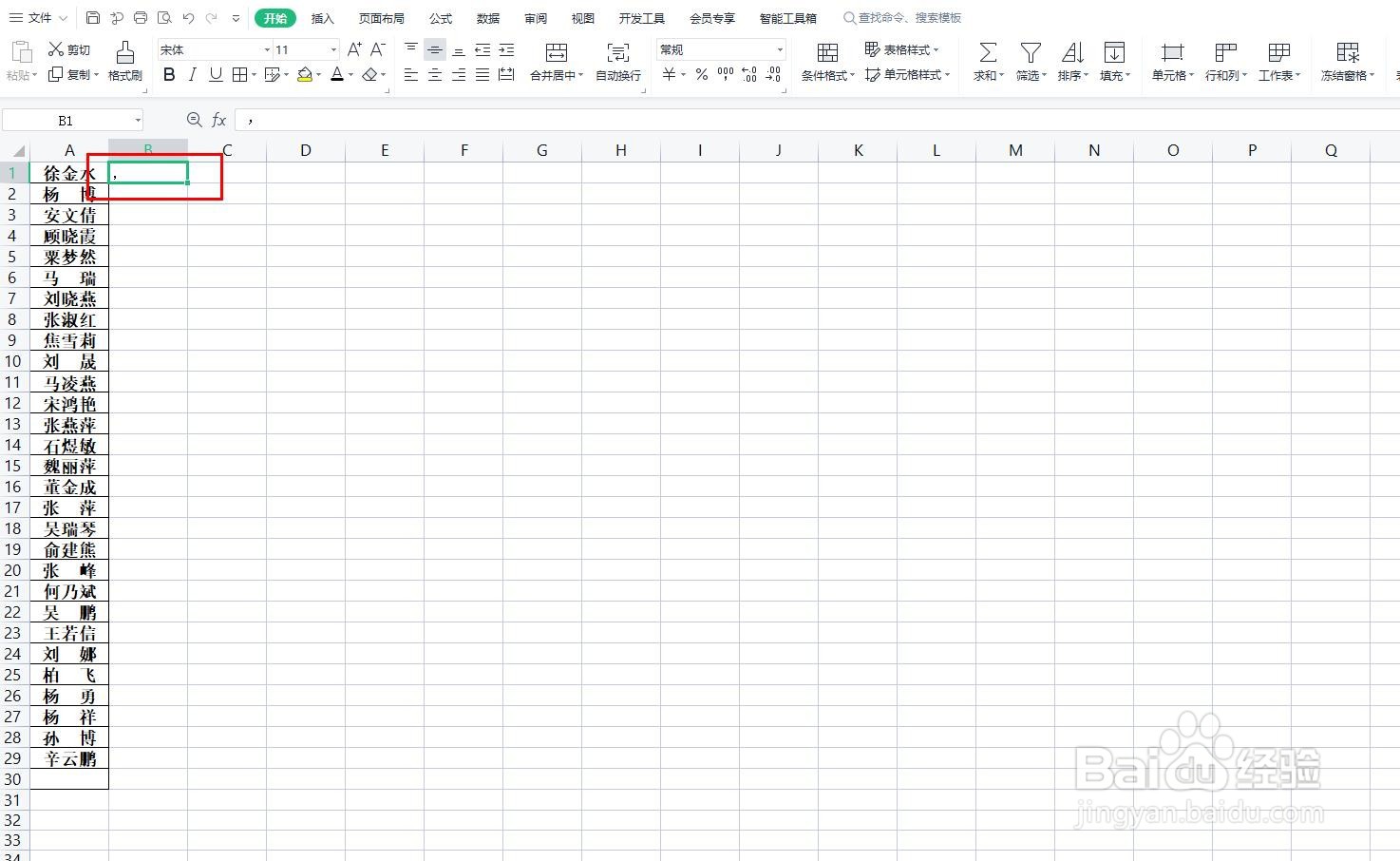
Task: Open the 文件 menu dropdown
Action: click(x=38, y=18)
